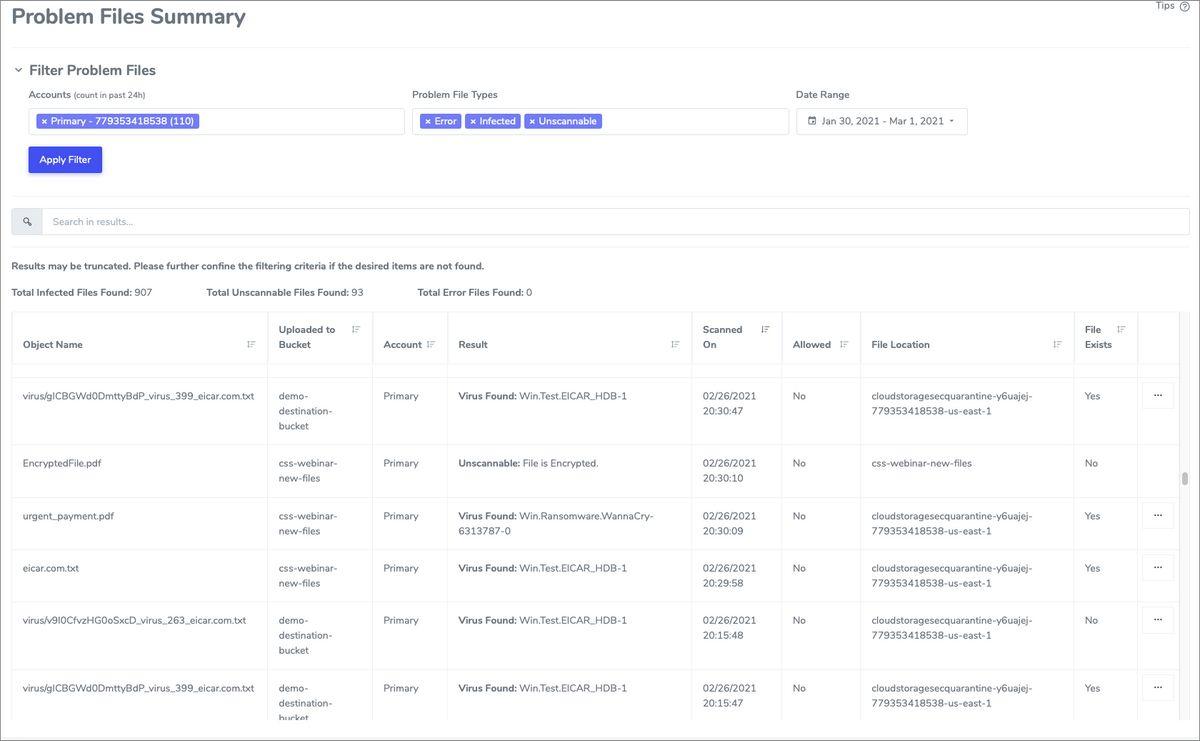
Task: Sort by the Allowed column icon
Action: (844, 344)
